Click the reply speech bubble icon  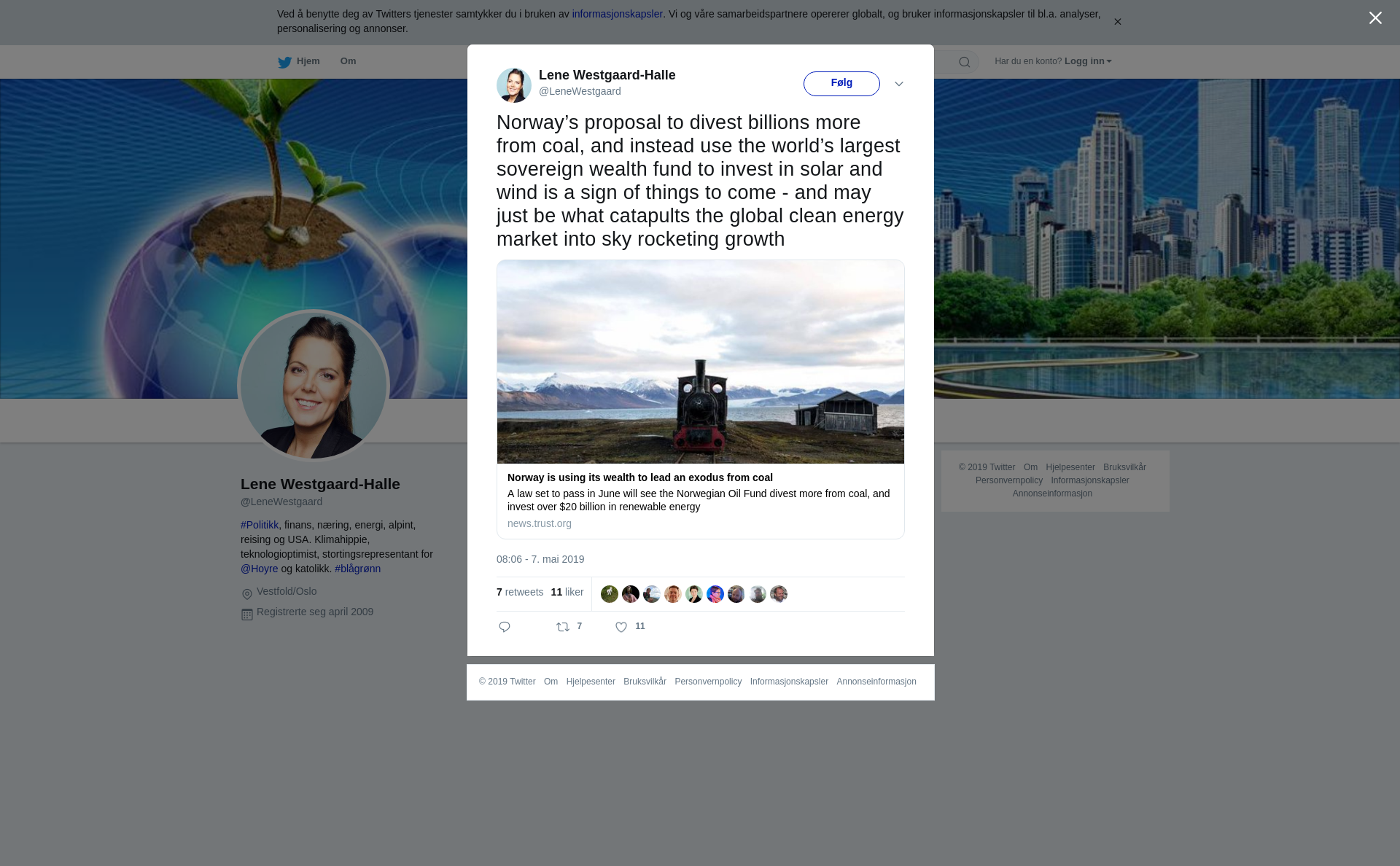[x=505, y=627]
